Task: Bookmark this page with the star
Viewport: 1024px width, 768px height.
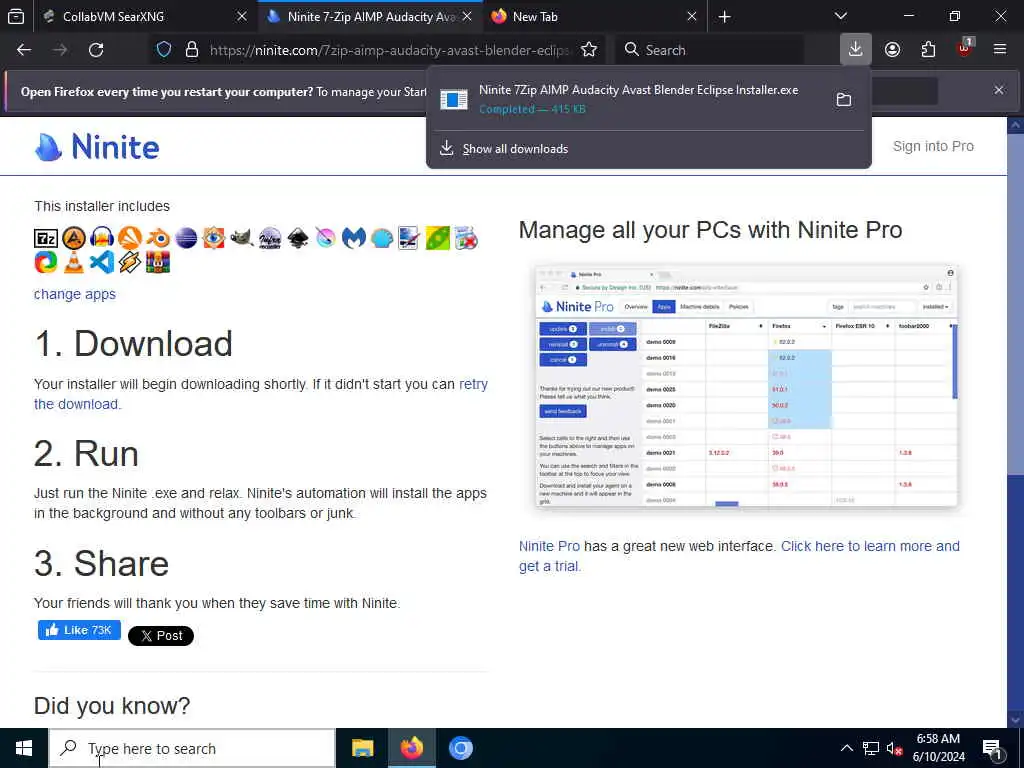Action: pos(589,50)
